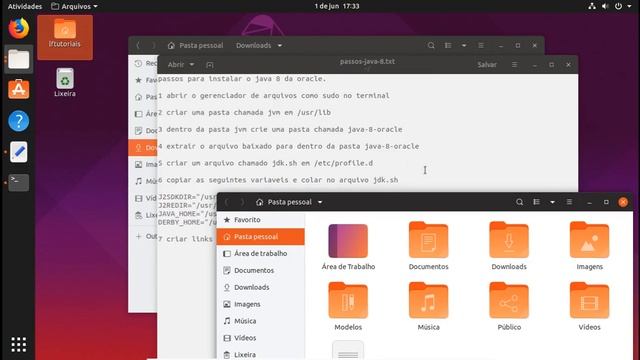Open the Help icon in dock

point(19,121)
